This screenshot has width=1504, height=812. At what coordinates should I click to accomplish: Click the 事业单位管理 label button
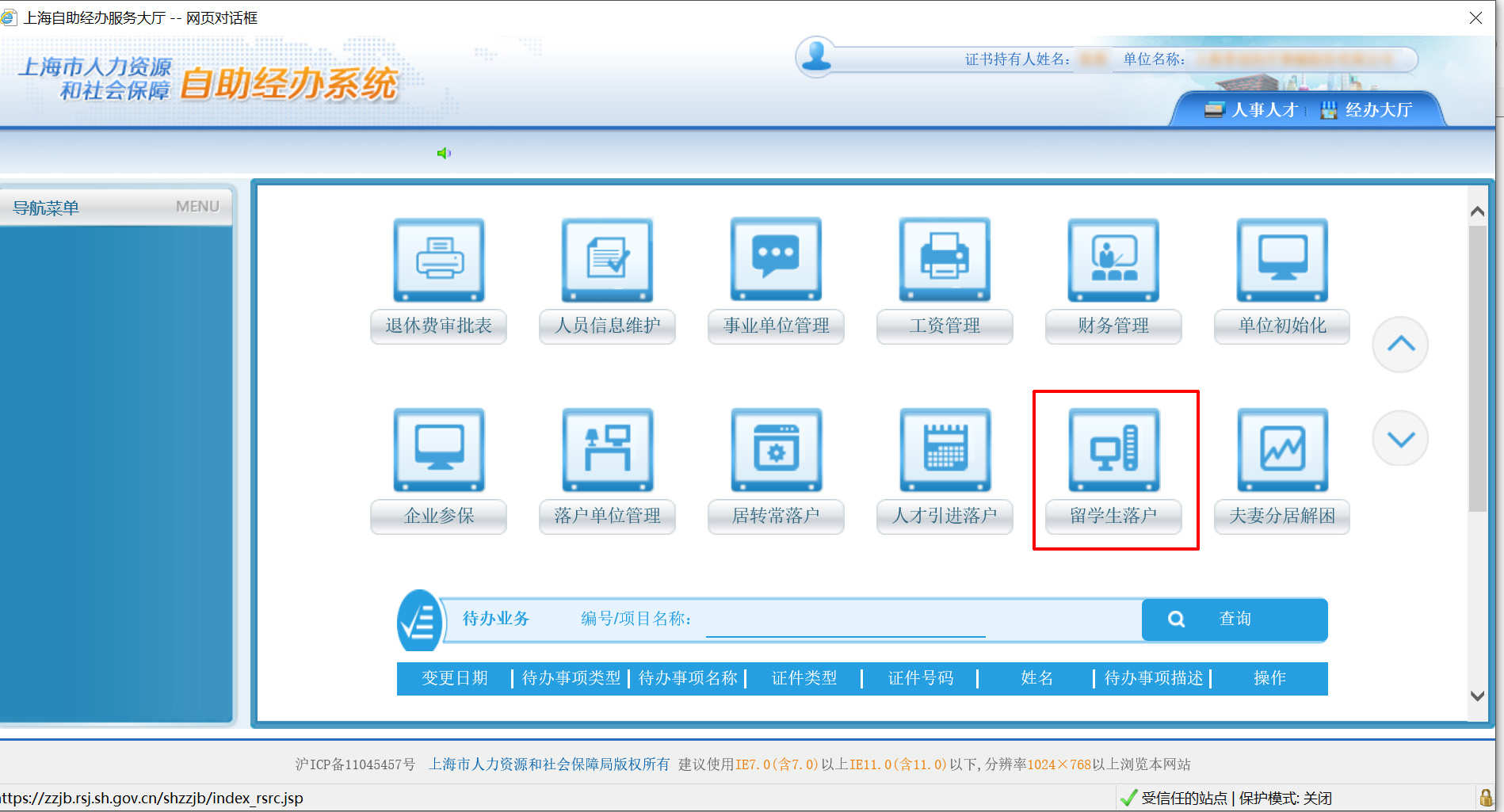(777, 326)
